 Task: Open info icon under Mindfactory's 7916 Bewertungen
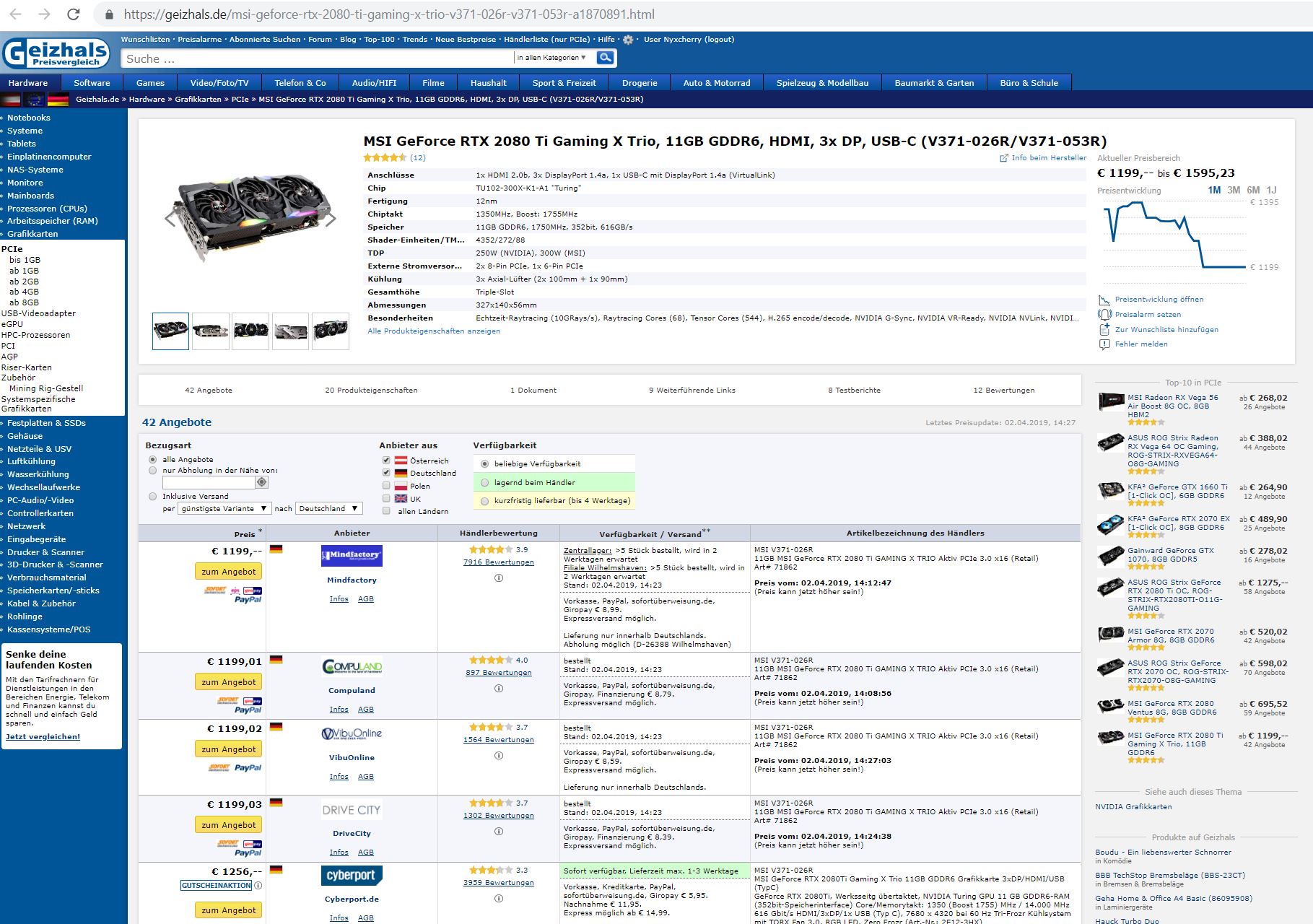coord(499,577)
